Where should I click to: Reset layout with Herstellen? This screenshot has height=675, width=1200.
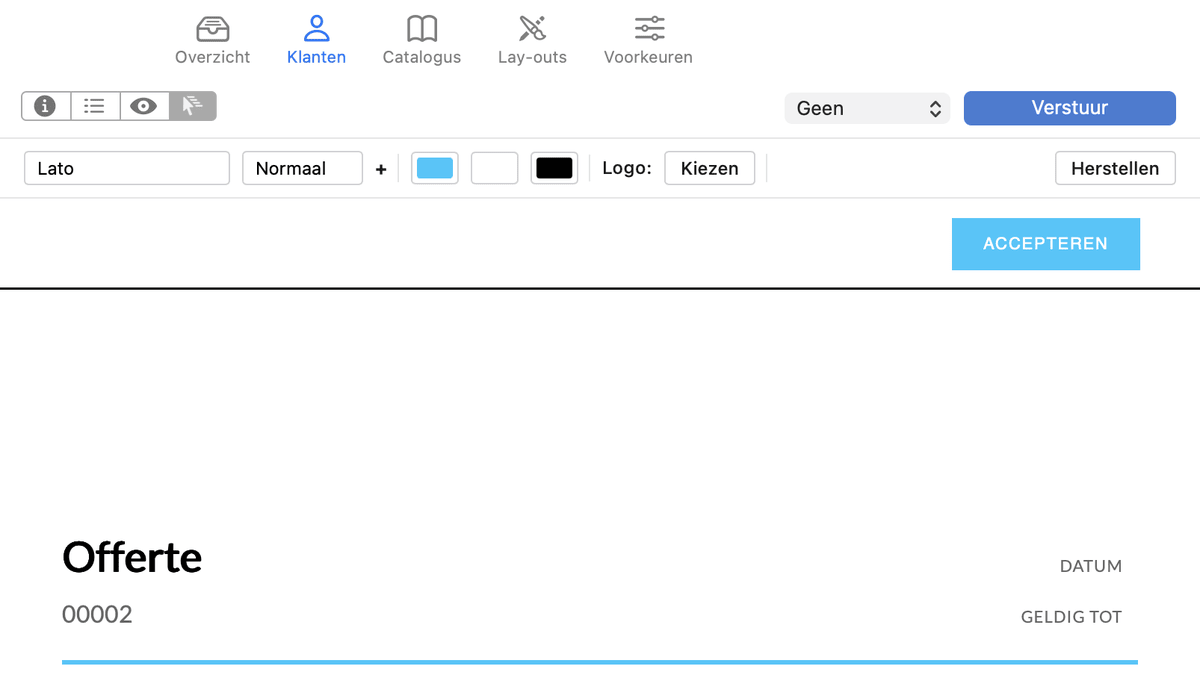click(1115, 168)
